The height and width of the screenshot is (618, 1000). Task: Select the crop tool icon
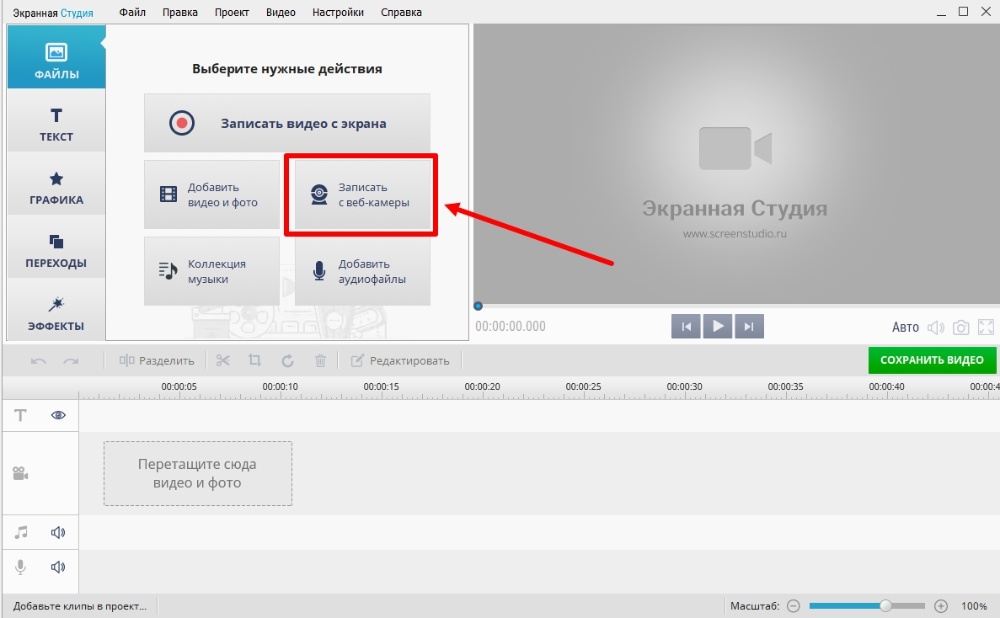click(255, 361)
